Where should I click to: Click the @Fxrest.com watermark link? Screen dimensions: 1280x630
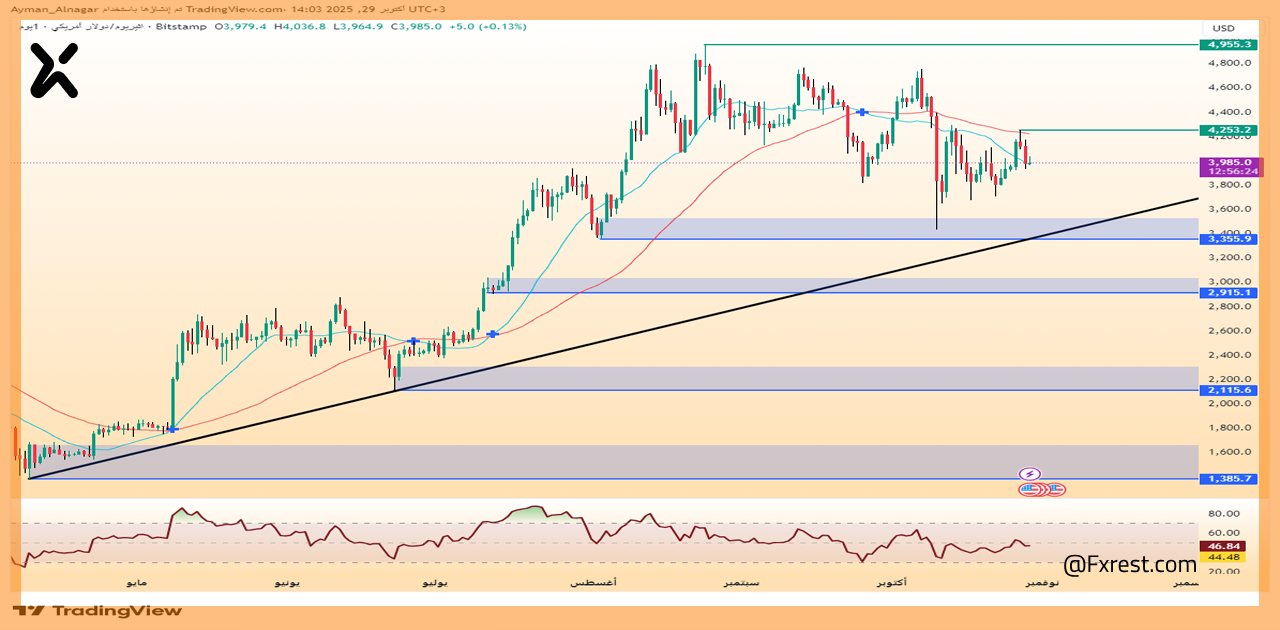click(1129, 565)
